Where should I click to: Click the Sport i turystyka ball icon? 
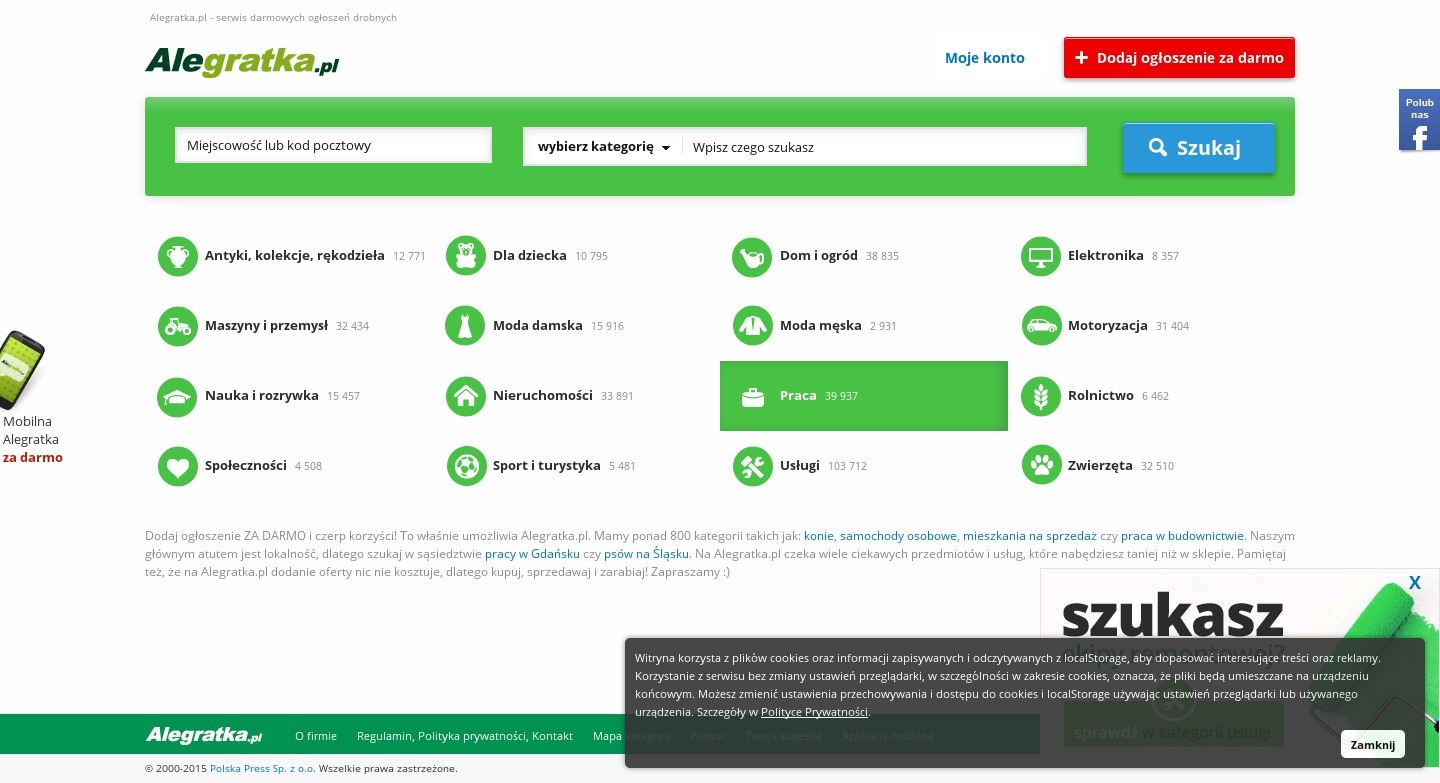(x=465, y=466)
